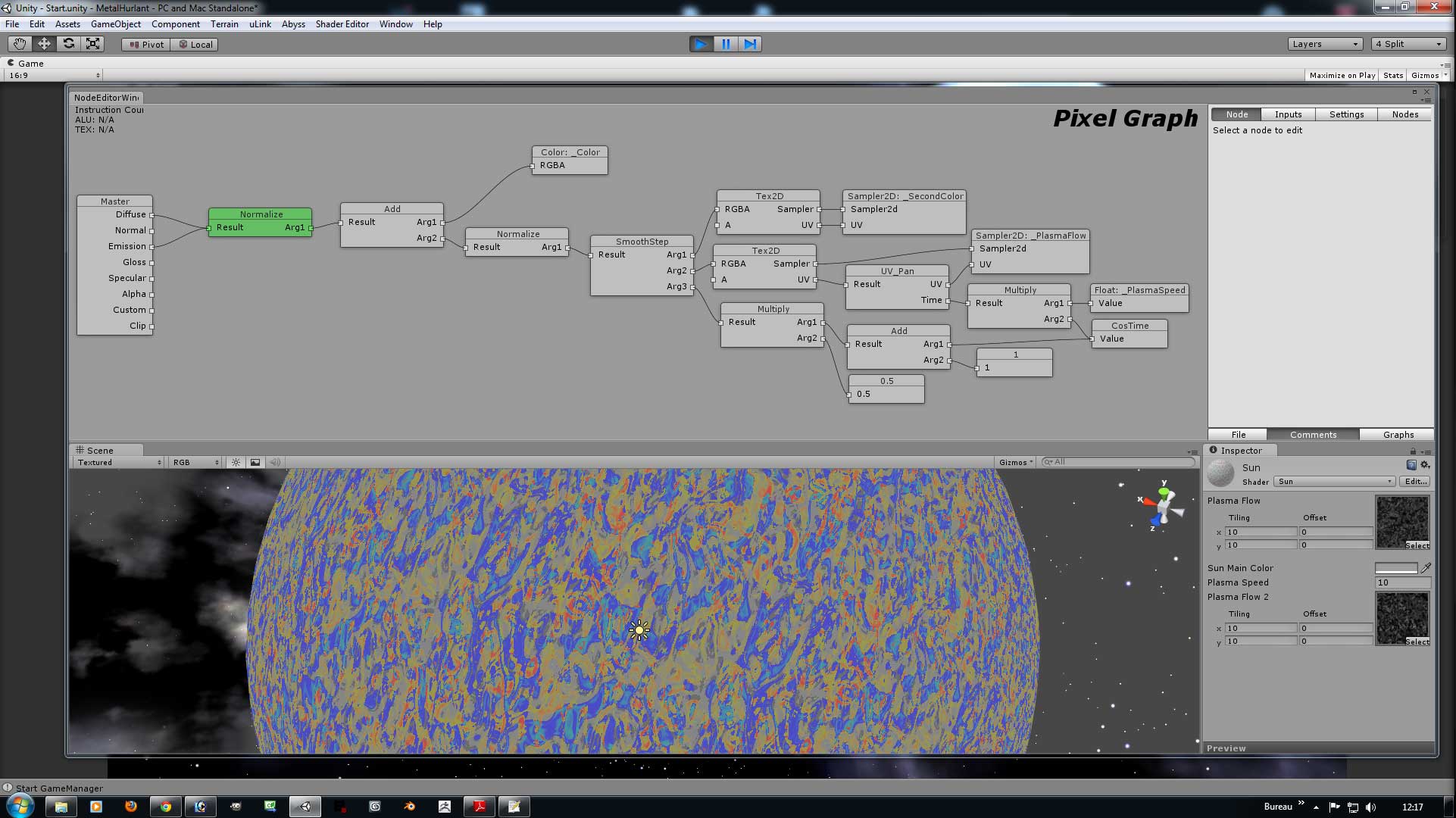Toggle scene lighting in the Scene view

click(236, 462)
